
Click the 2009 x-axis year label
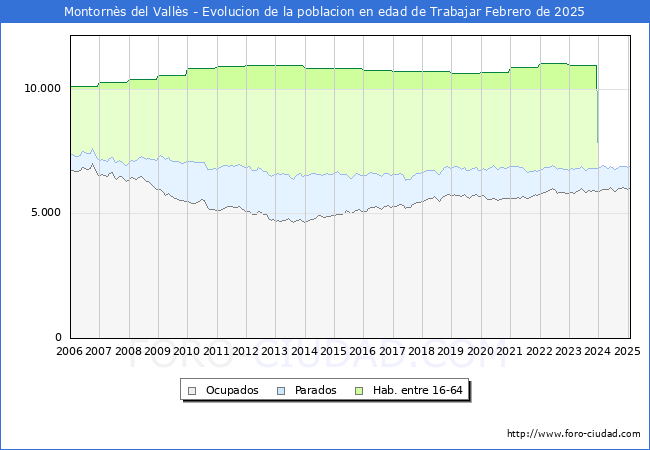click(x=158, y=351)
